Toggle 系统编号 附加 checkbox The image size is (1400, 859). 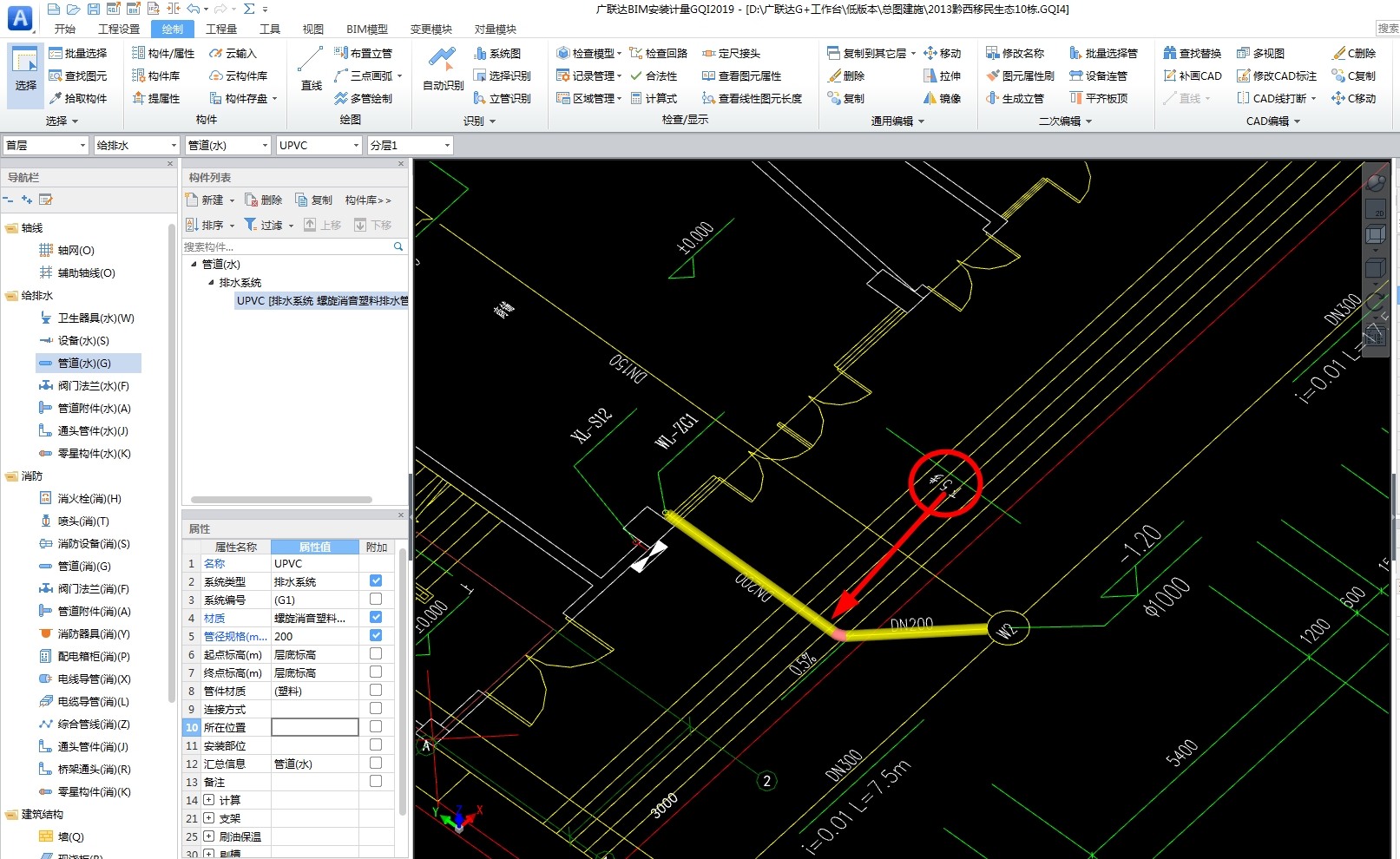(x=376, y=599)
